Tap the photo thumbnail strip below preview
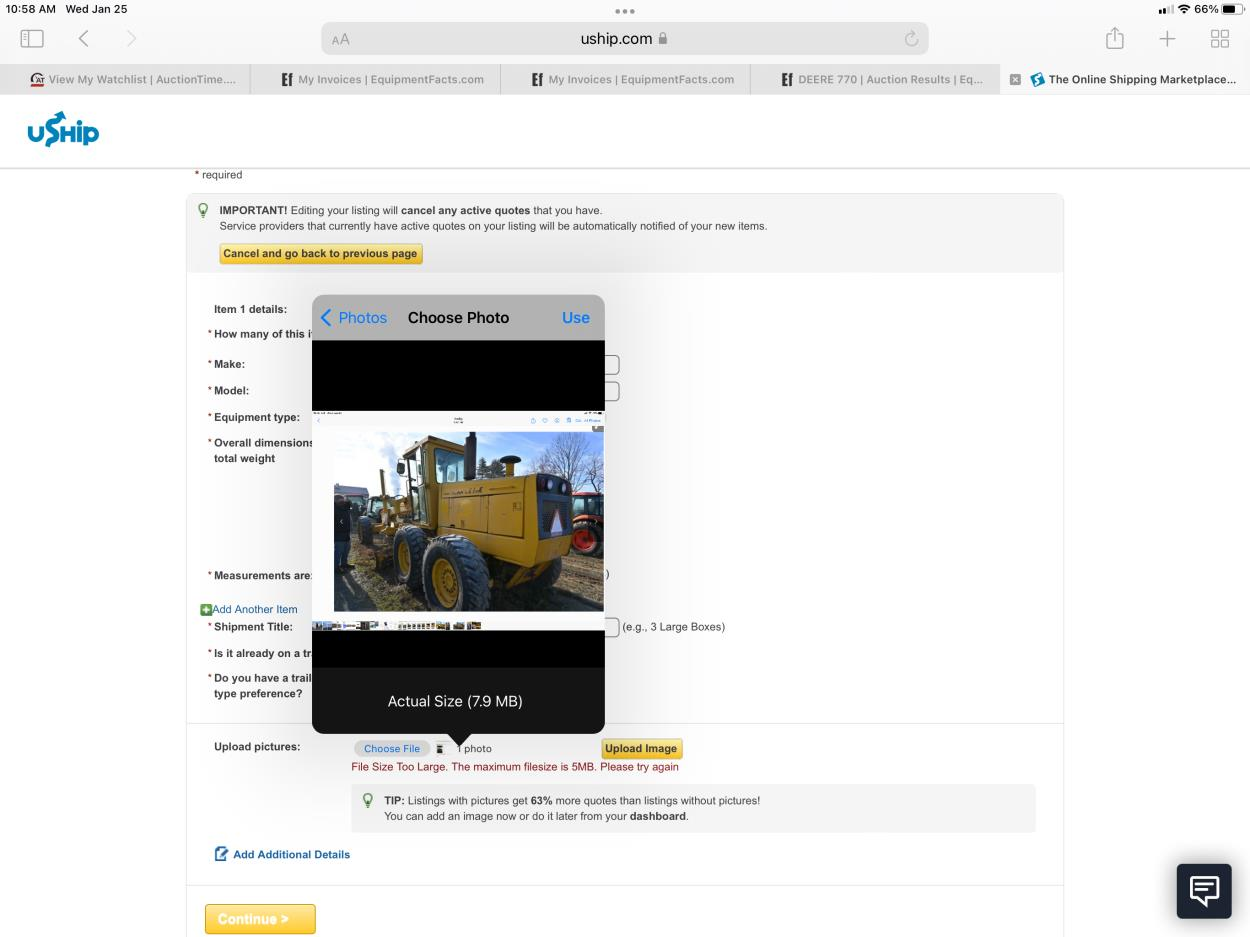Viewport: 1250px width, 937px height. (397, 625)
